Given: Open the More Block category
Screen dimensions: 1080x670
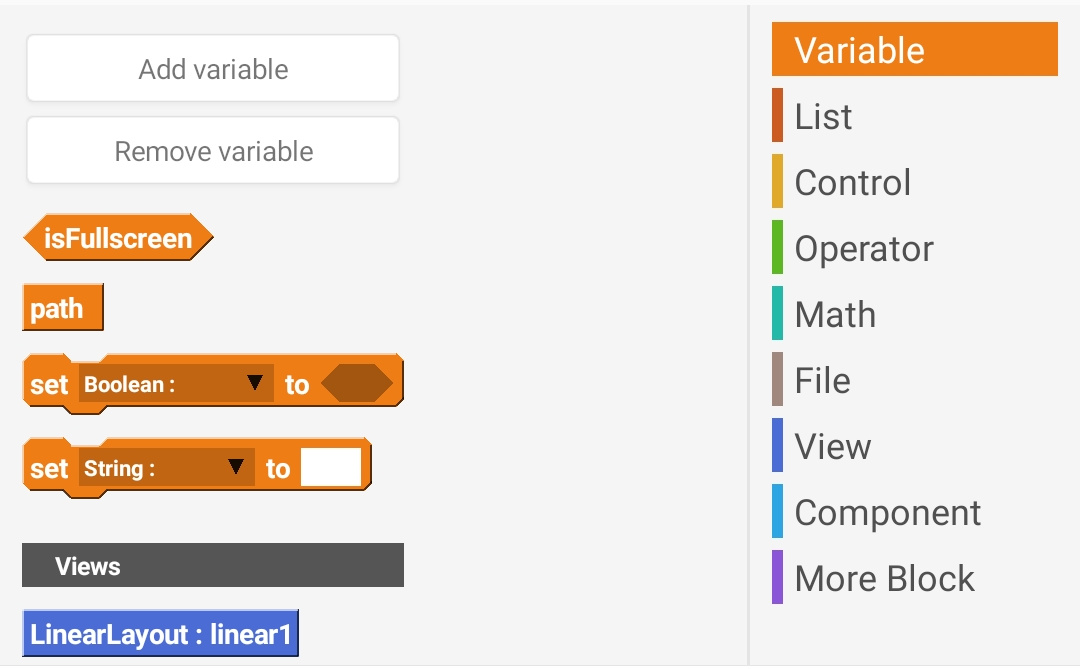Looking at the screenshot, I should (x=884, y=578).
